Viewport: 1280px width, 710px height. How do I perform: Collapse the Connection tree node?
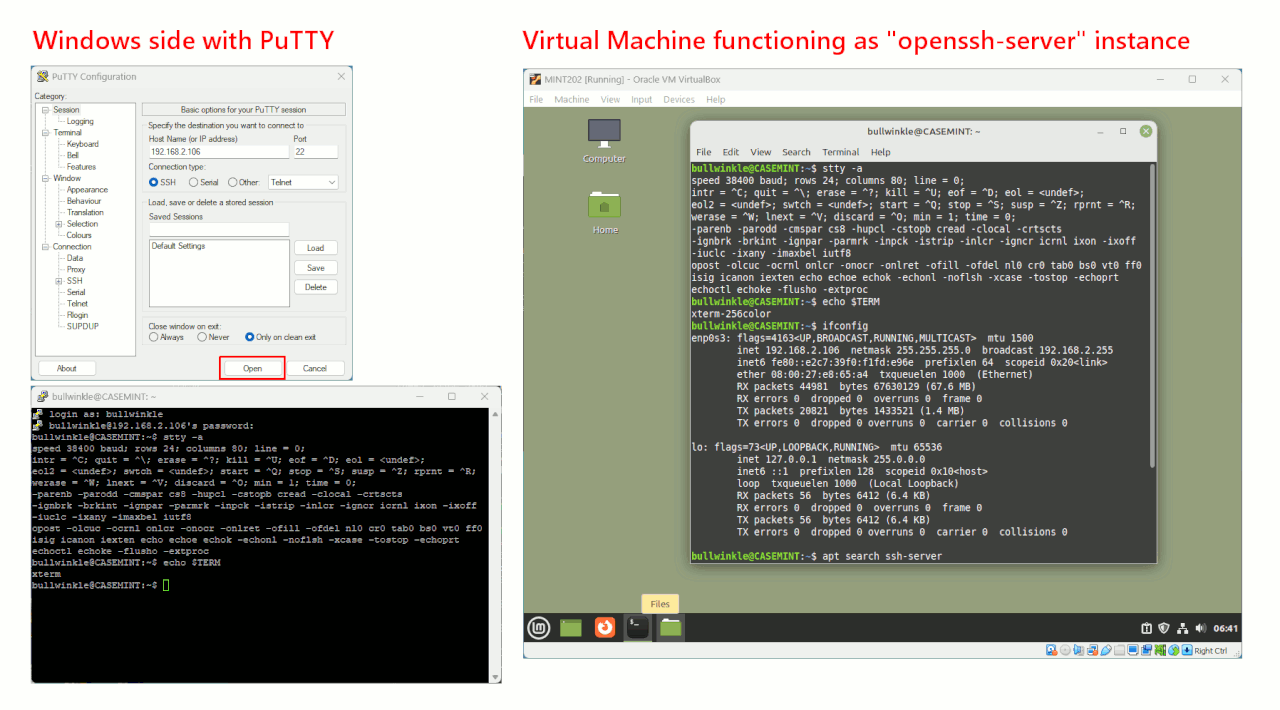(x=45, y=246)
